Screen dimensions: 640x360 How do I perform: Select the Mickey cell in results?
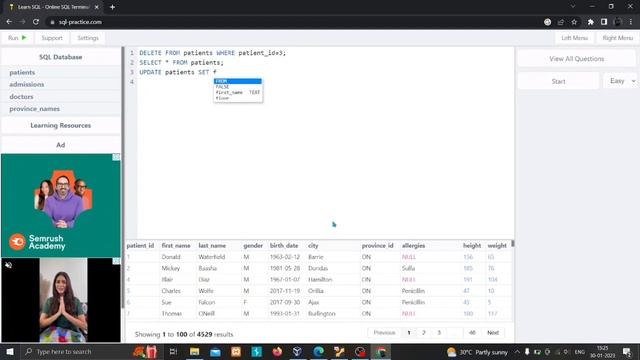pos(171,269)
